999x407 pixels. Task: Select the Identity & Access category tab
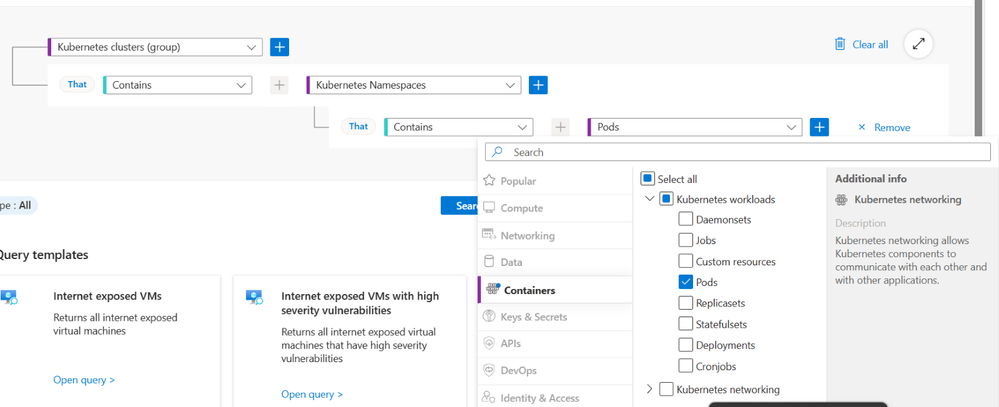(554, 397)
